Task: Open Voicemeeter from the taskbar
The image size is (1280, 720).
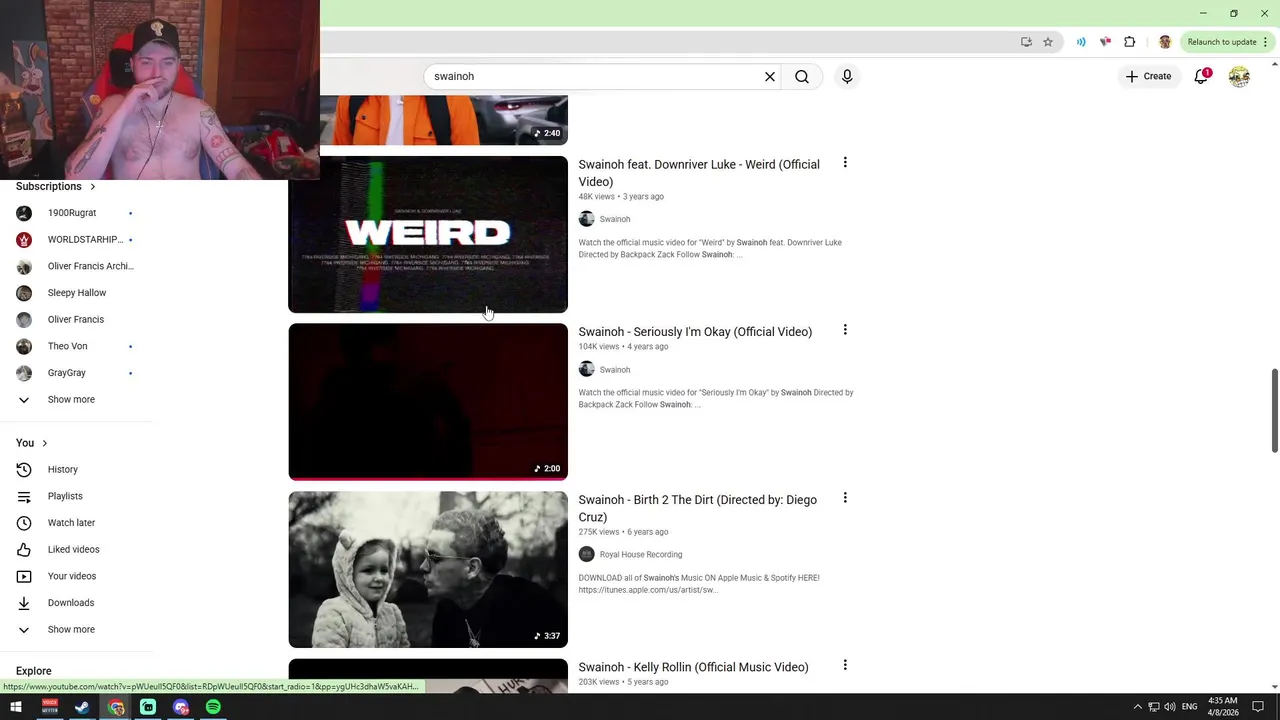Action: [x=49, y=707]
